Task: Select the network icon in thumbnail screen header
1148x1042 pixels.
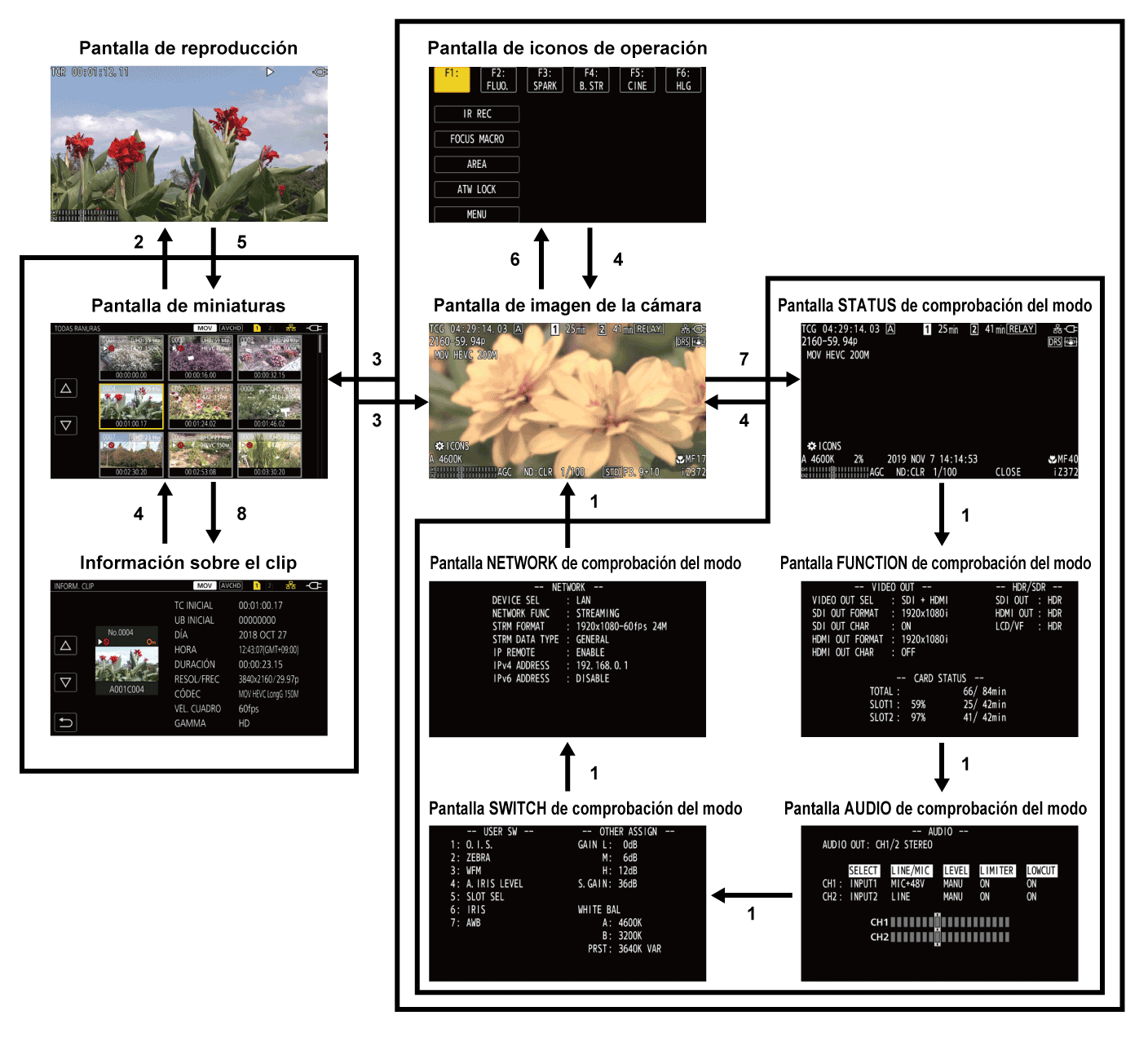Action: click(x=289, y=328)
